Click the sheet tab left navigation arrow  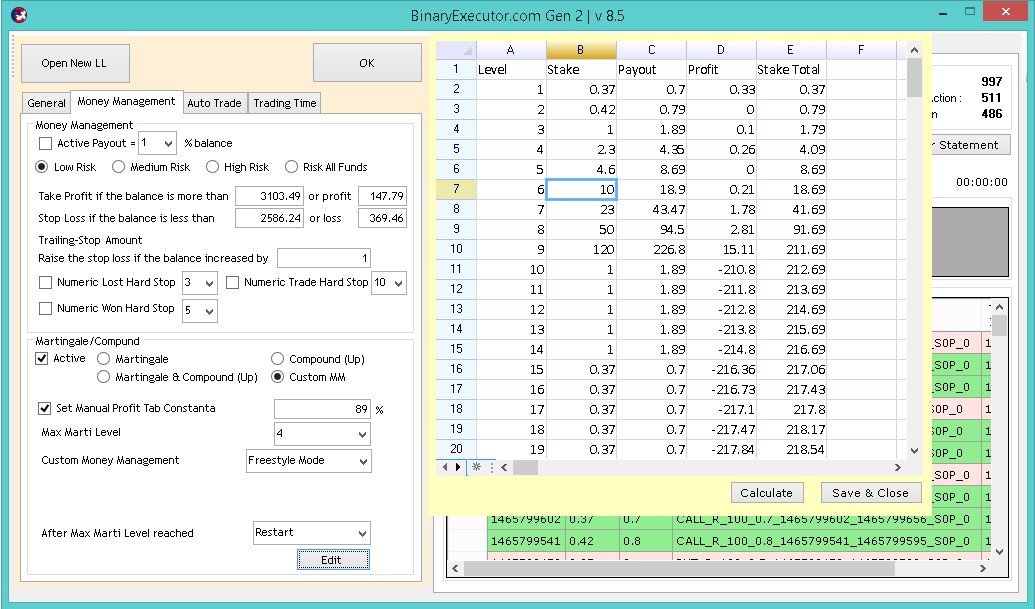pyautogui.click(x=445, y=467)
